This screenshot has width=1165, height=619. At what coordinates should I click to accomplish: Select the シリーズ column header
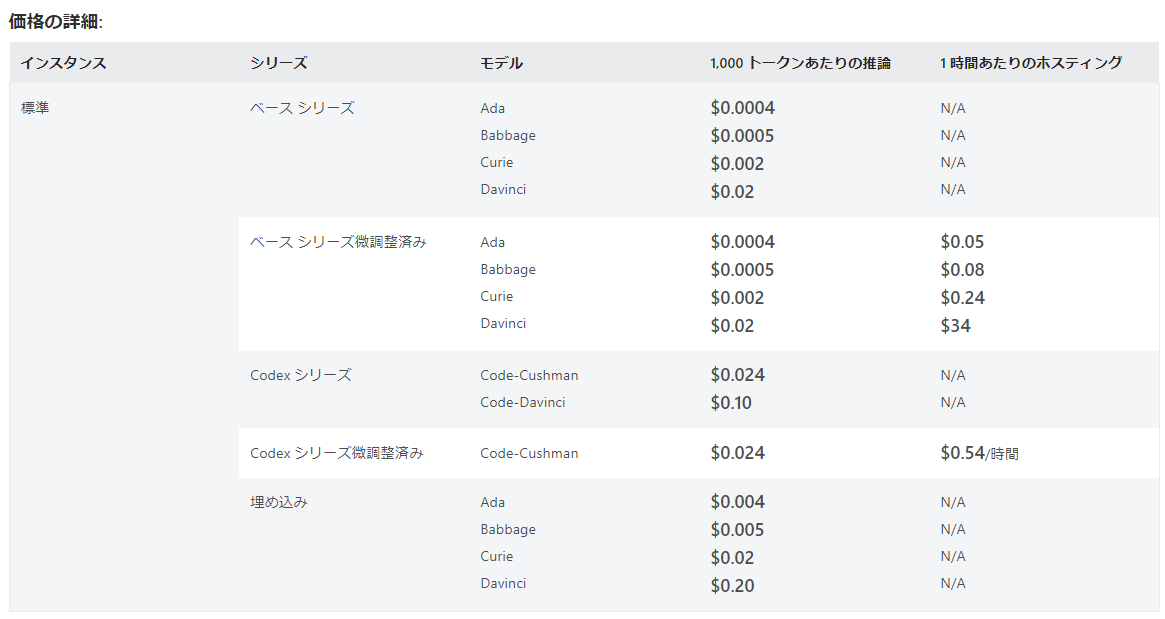[279, 63]
